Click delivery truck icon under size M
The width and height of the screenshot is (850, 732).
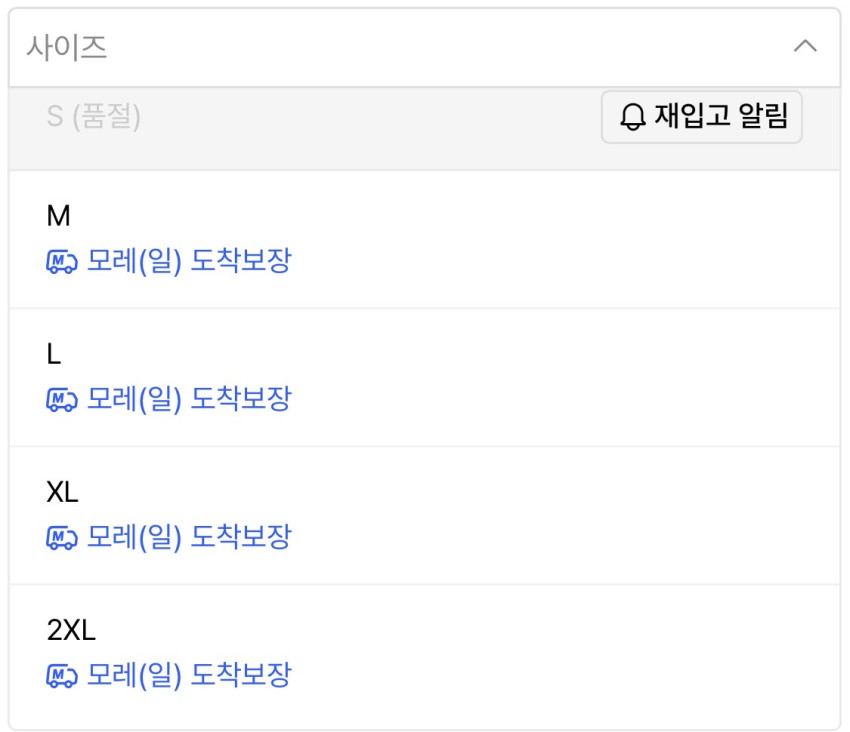coord(62,262)
